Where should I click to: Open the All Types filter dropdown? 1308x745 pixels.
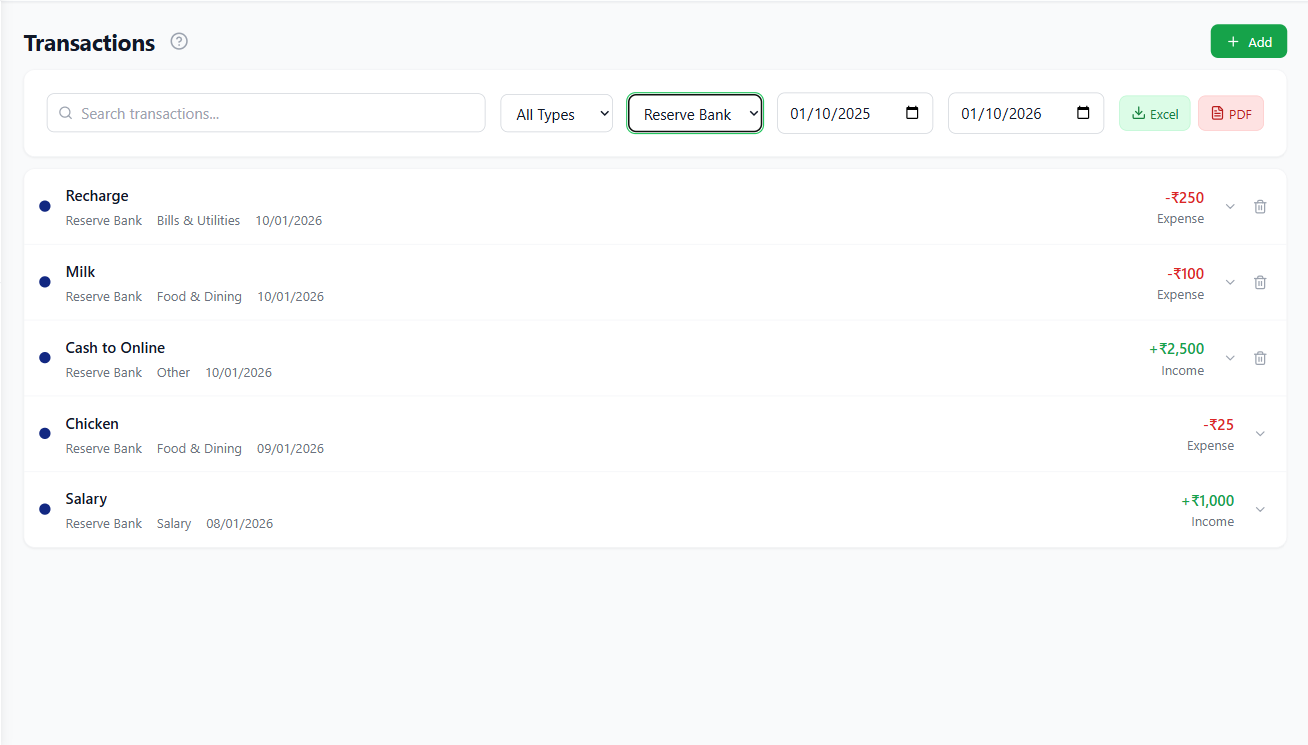click(556, 113)
